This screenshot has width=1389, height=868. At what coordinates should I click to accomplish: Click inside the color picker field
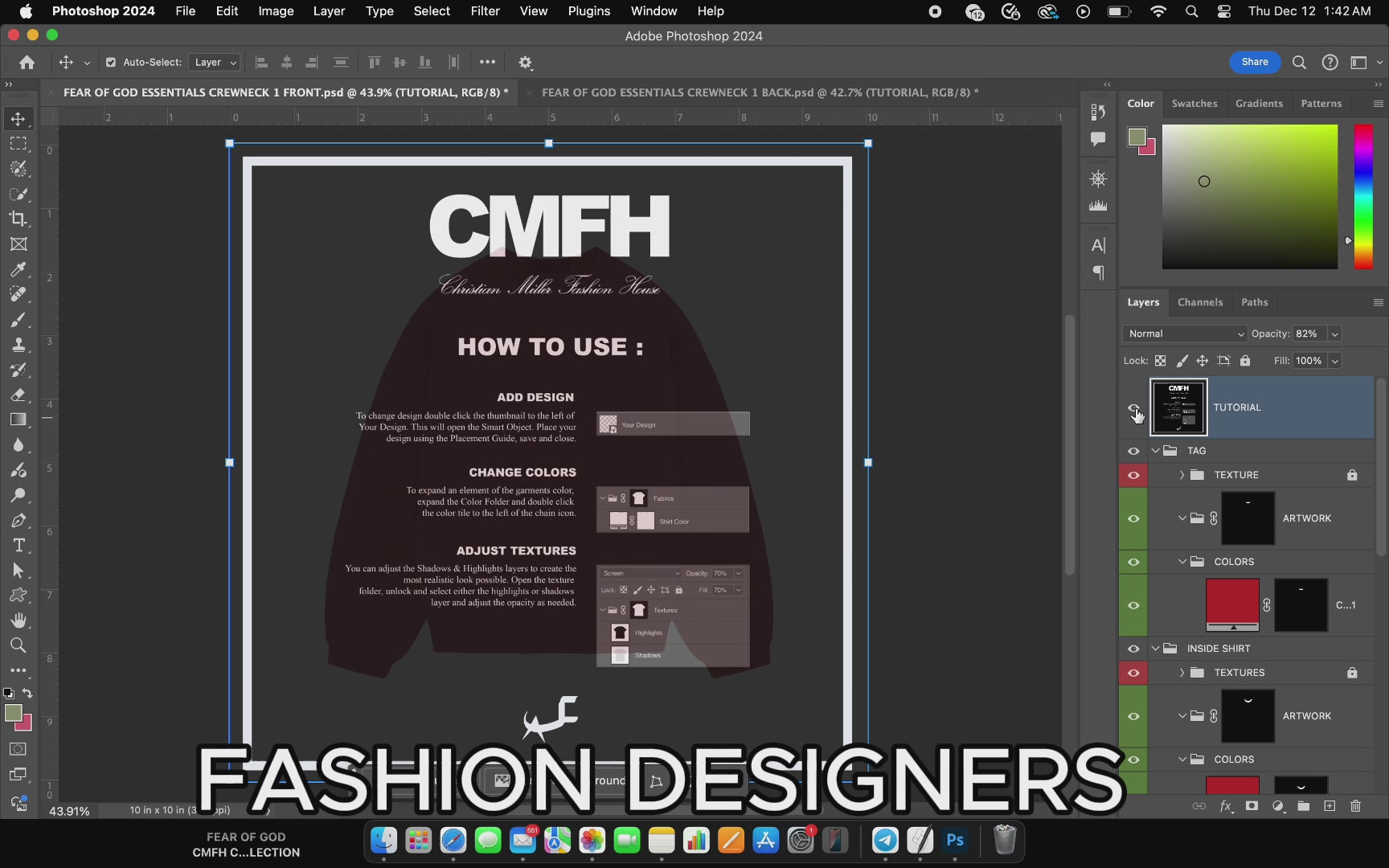pyautogui.click(x=1250, y=197)
